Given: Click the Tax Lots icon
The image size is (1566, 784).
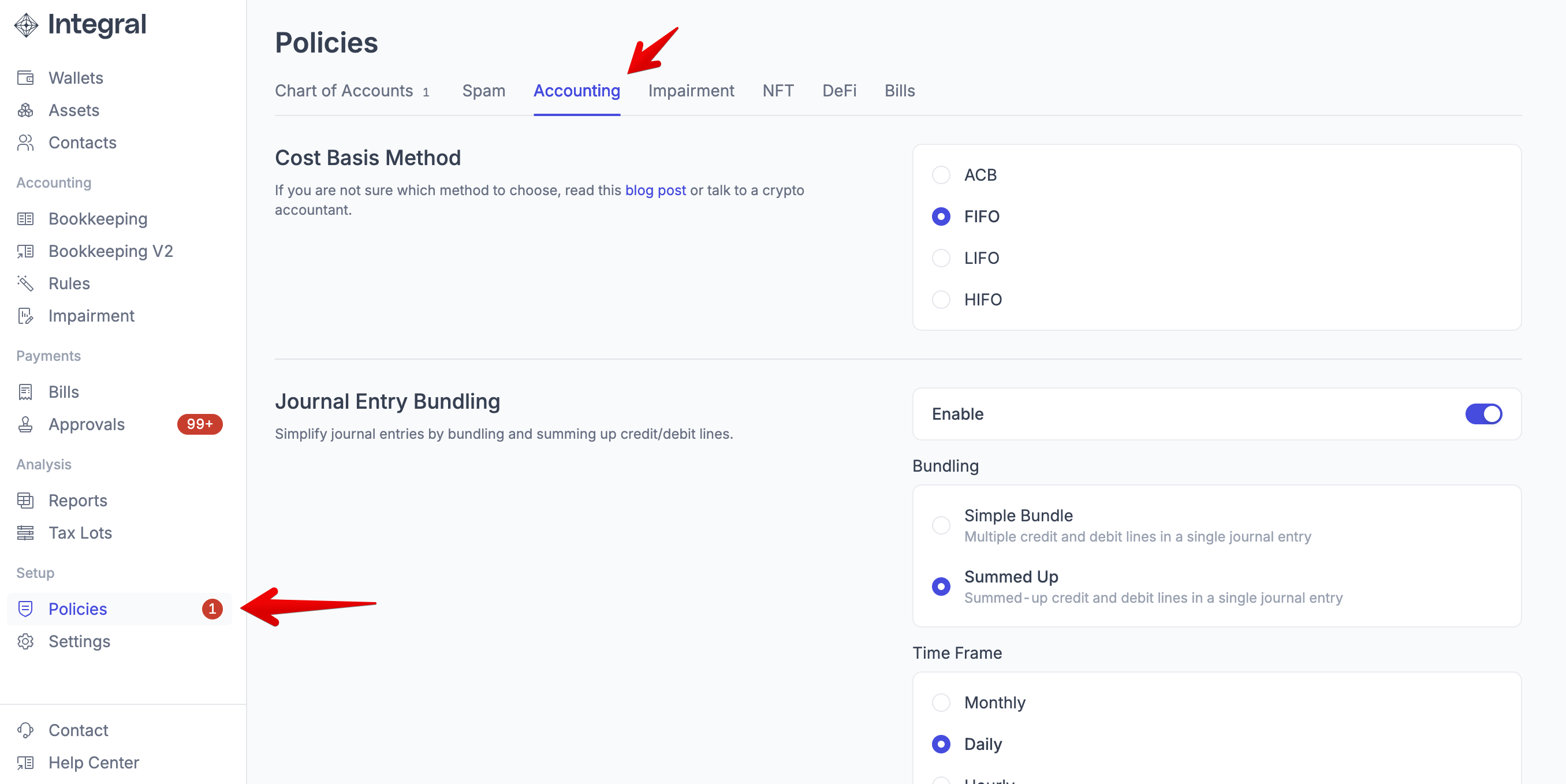Looking at the screenshot, I should (25, 533).
